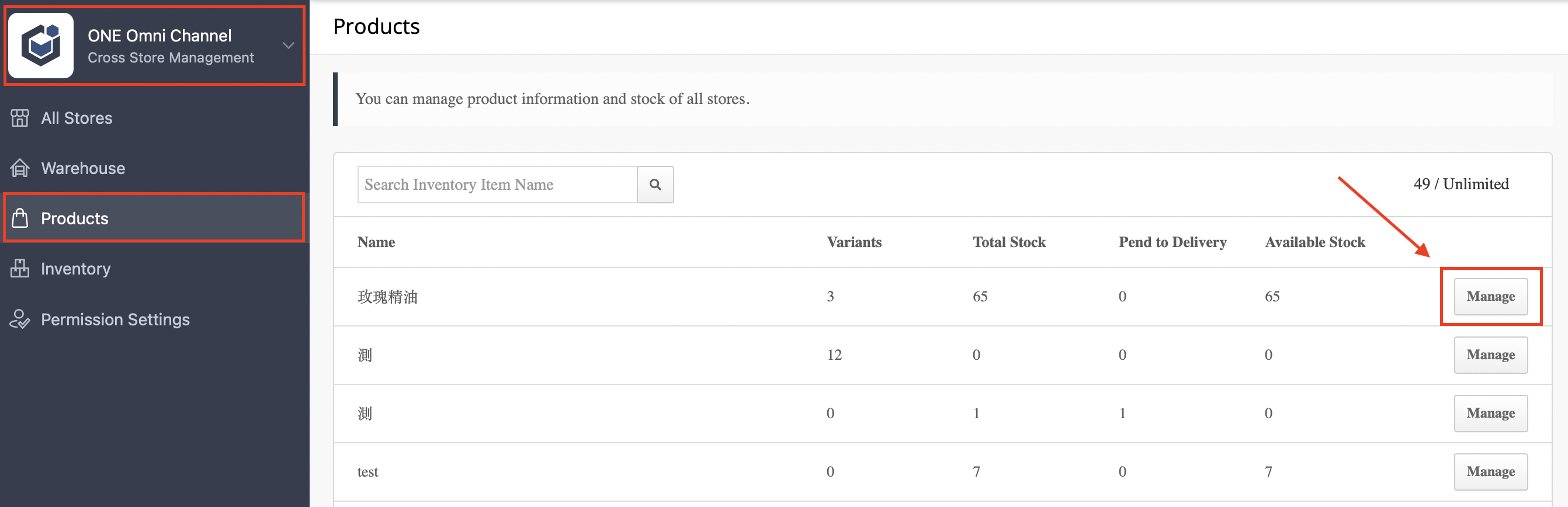Image resolution: width=1568 pixels, height=507 pixels.
Task: Click the ONE Omni Channel cube logo
Action: click(x=41, y=46)
